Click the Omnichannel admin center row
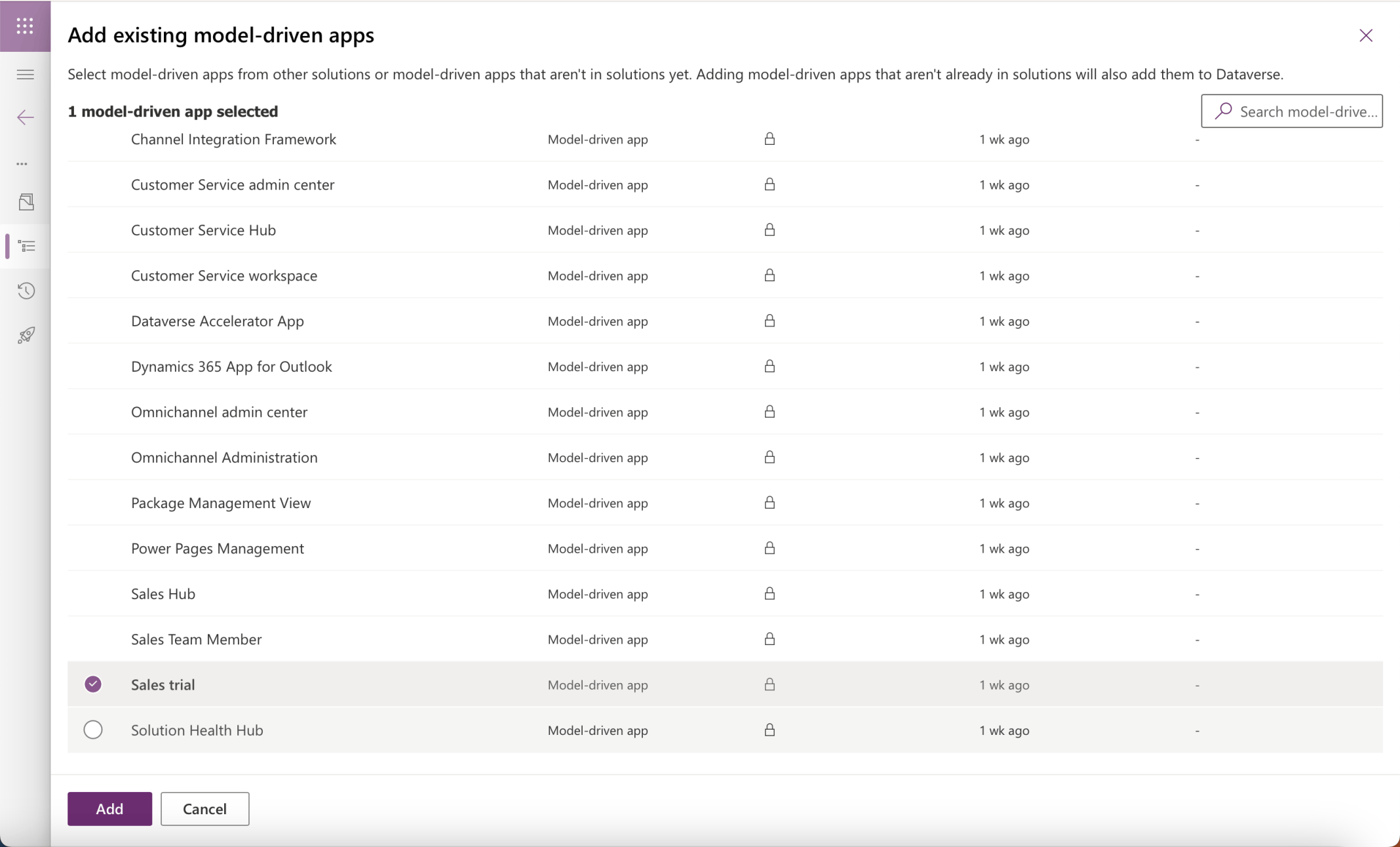The width and height of the screenshot is (1400, 847). pos(219,412)
